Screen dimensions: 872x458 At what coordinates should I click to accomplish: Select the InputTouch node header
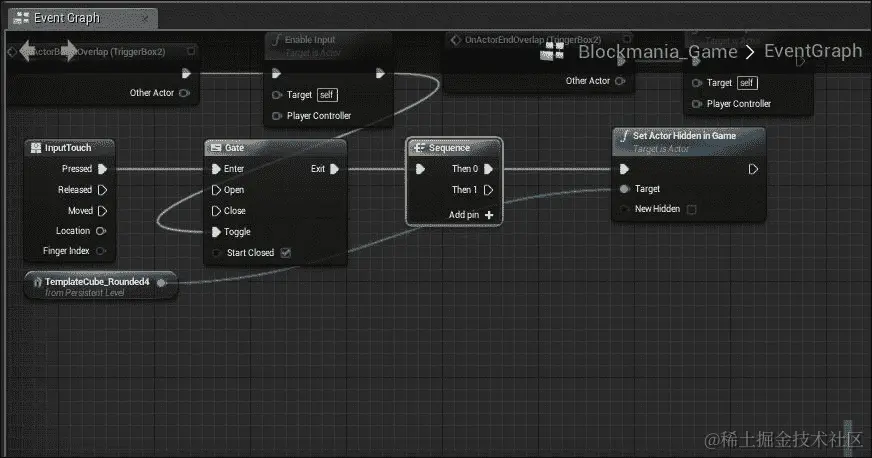tap(69, 148)
